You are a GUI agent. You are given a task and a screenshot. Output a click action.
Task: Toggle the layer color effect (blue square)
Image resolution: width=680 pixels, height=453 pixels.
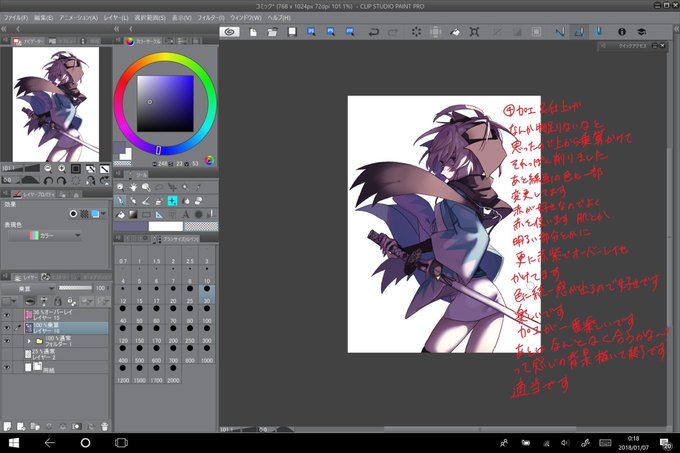(x=95, y=213)
